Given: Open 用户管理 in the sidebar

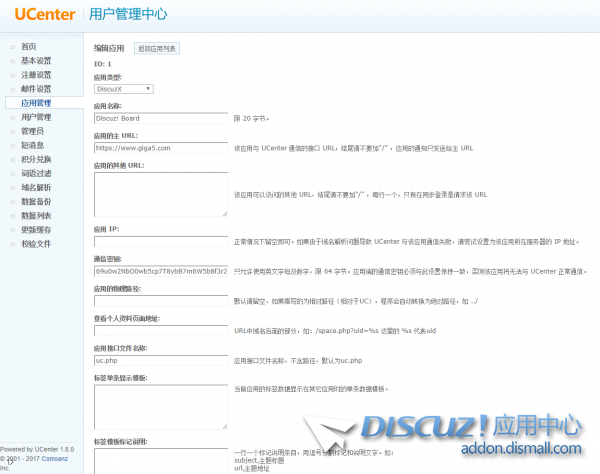Looking at the screenshot, I should coord(36,117).
